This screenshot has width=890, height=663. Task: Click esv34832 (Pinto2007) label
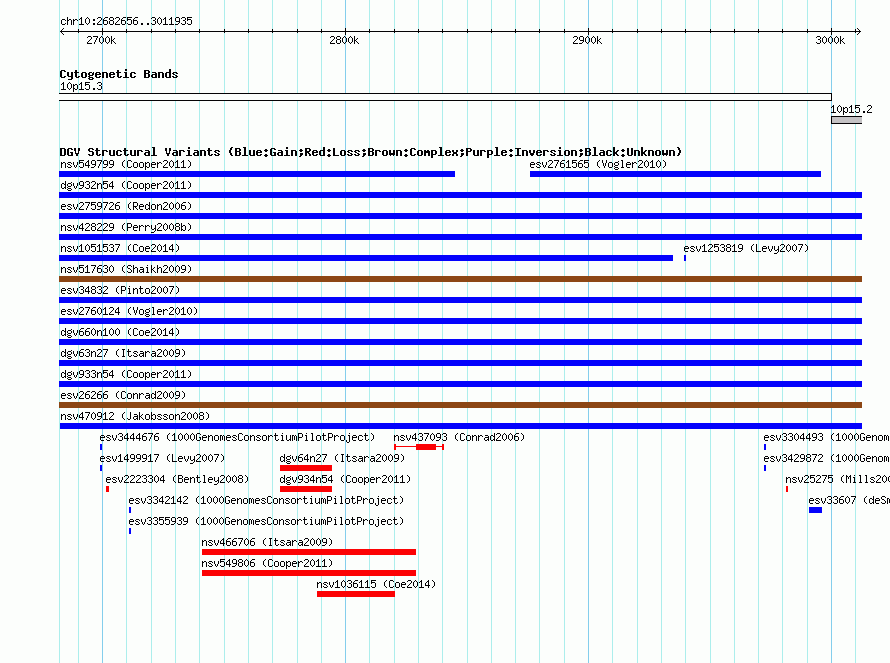(120, 290)
